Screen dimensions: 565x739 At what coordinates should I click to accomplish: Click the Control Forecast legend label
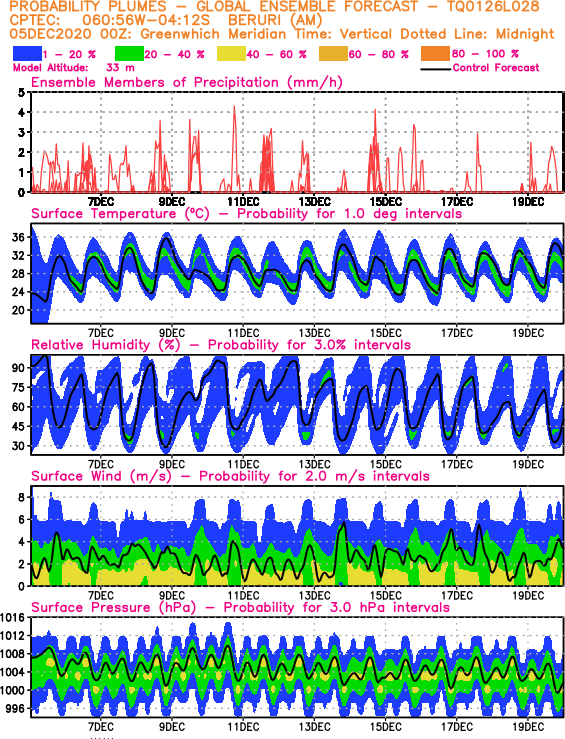tap(496, 68)
